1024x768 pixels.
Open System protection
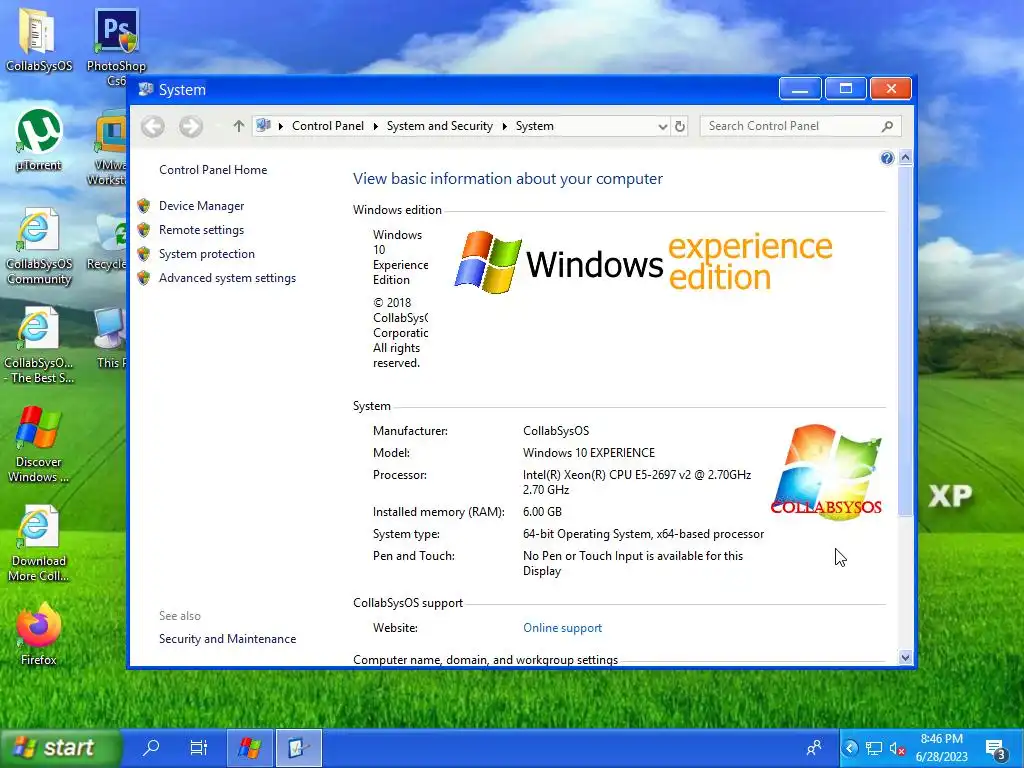pyautogui.click(x=206, y=254)
